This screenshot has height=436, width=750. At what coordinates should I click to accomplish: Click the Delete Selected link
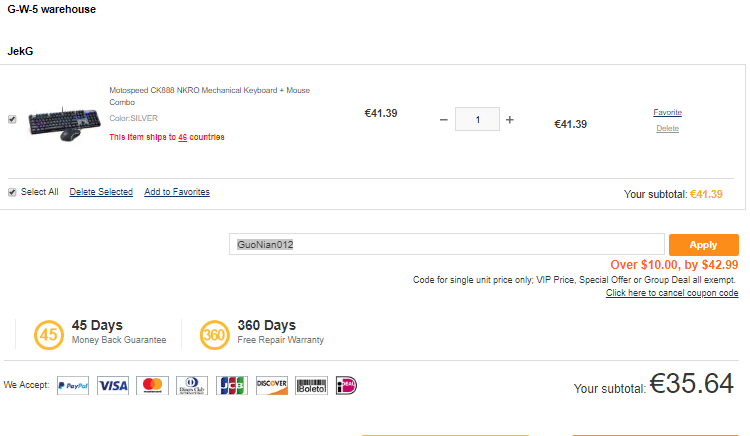(x=101, y=192)
